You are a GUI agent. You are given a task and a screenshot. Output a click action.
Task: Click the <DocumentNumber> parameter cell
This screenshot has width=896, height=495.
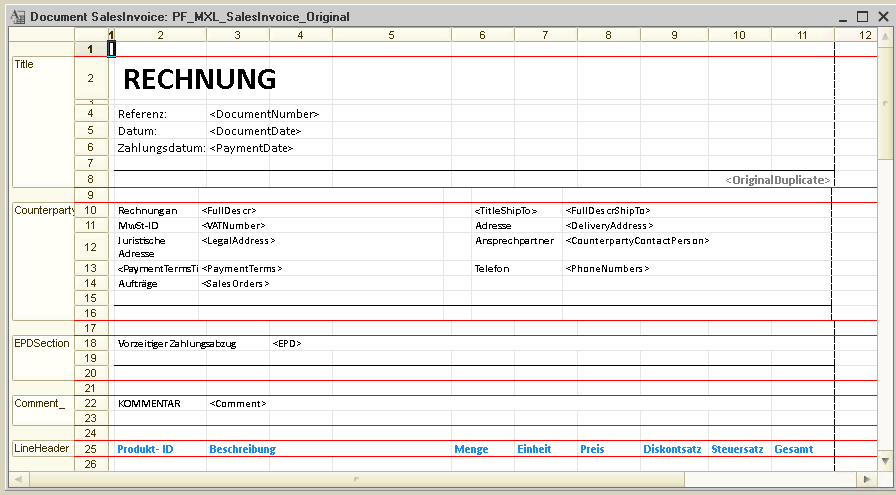pos(264,114)
